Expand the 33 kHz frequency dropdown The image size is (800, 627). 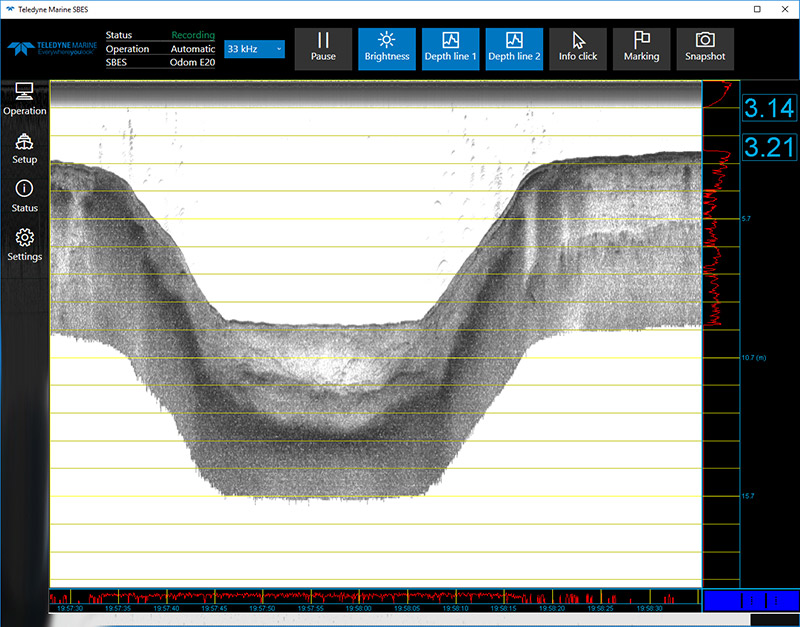point(254,48)
